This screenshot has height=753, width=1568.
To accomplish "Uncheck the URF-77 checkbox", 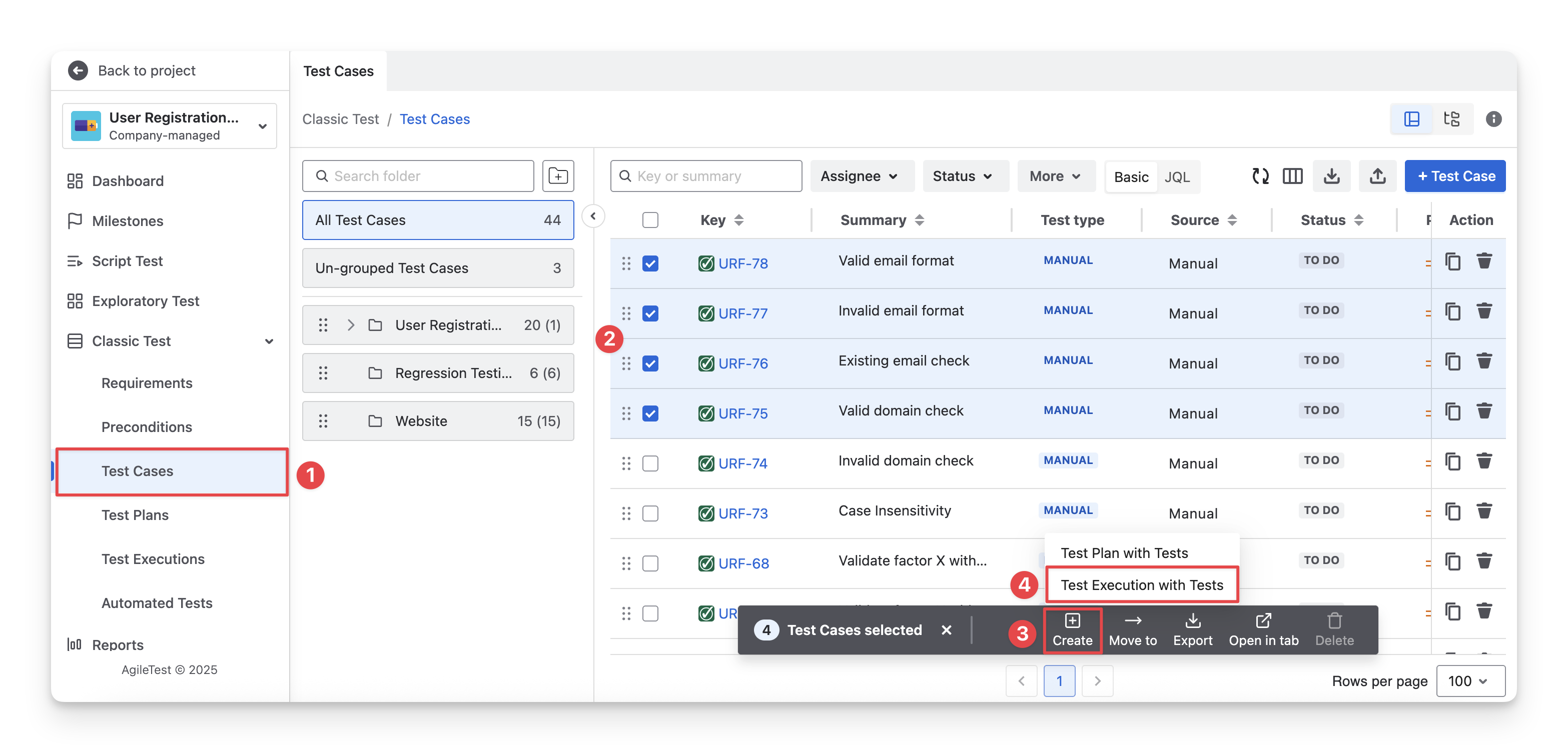I will [x=650, y=314].
